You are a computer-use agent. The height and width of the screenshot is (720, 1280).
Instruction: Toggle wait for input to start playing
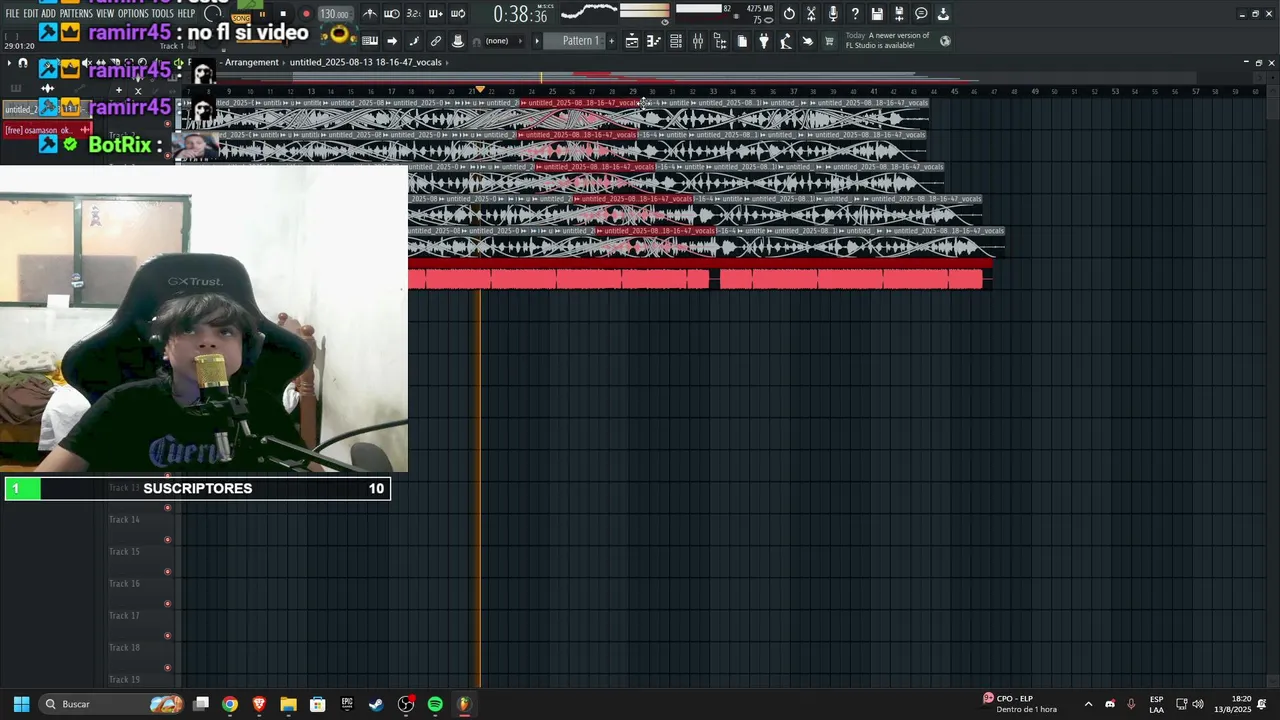coord(392,14)
